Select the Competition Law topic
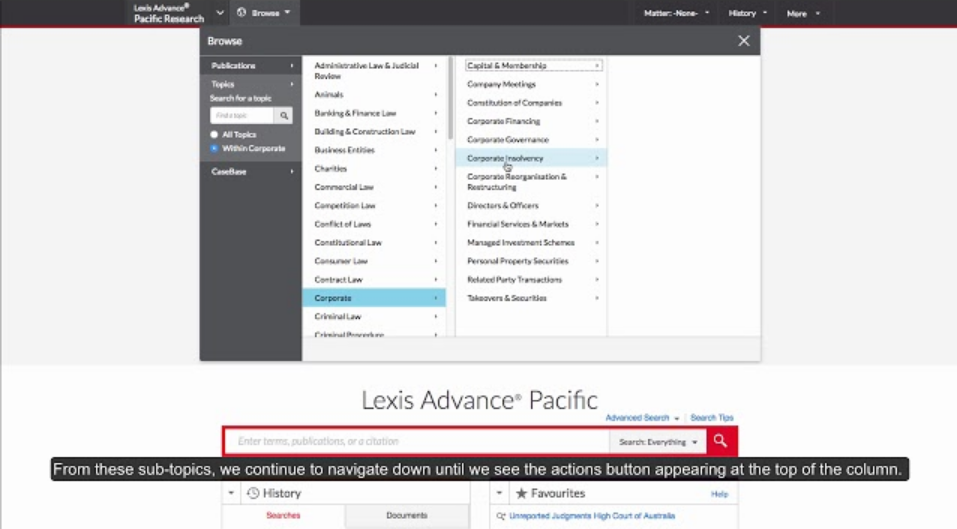The height and width of the screenshot is (529, 957). tap(374, 206)
